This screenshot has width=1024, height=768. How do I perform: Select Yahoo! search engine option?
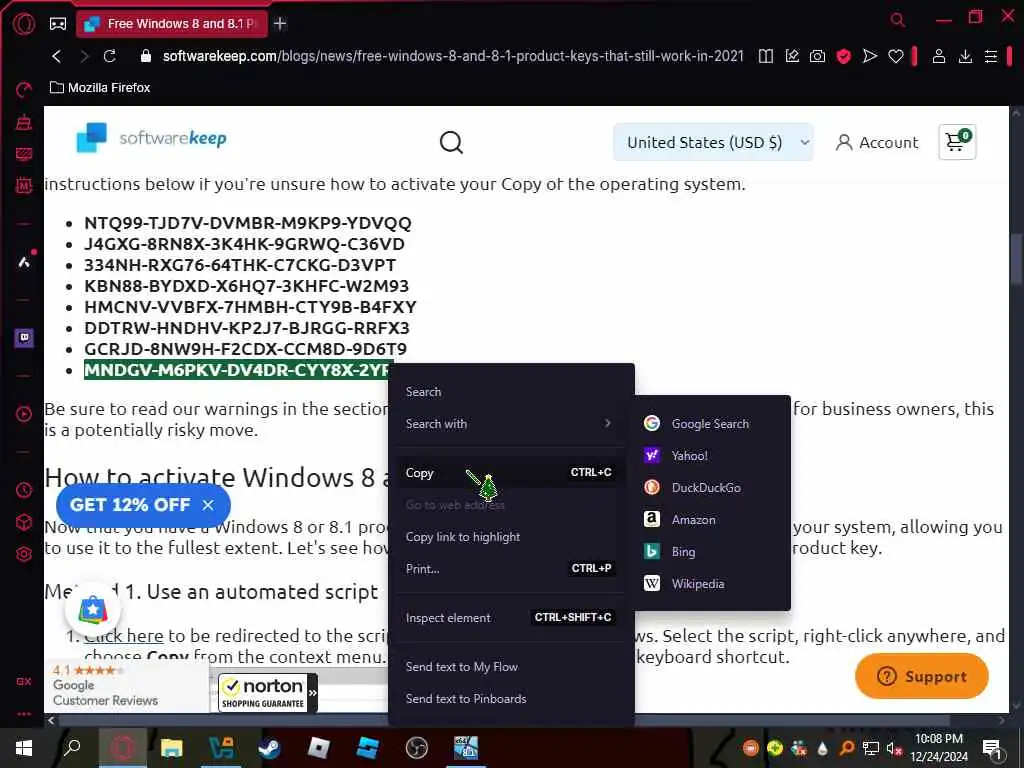click(711, 456)
